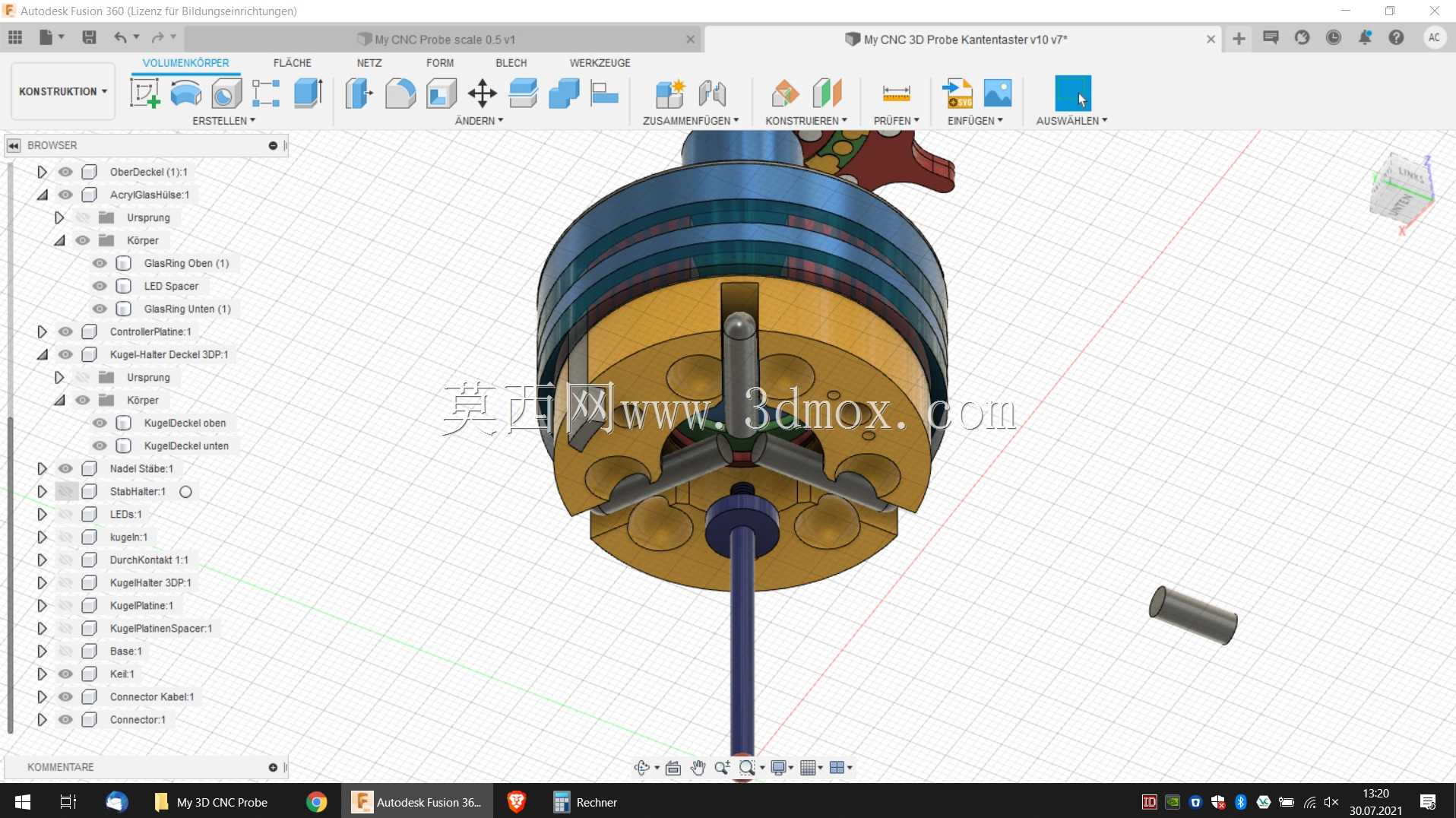Expand the OberDeckel (1):1 node
Screen dimensions: 1456x818
coord(42,172)
